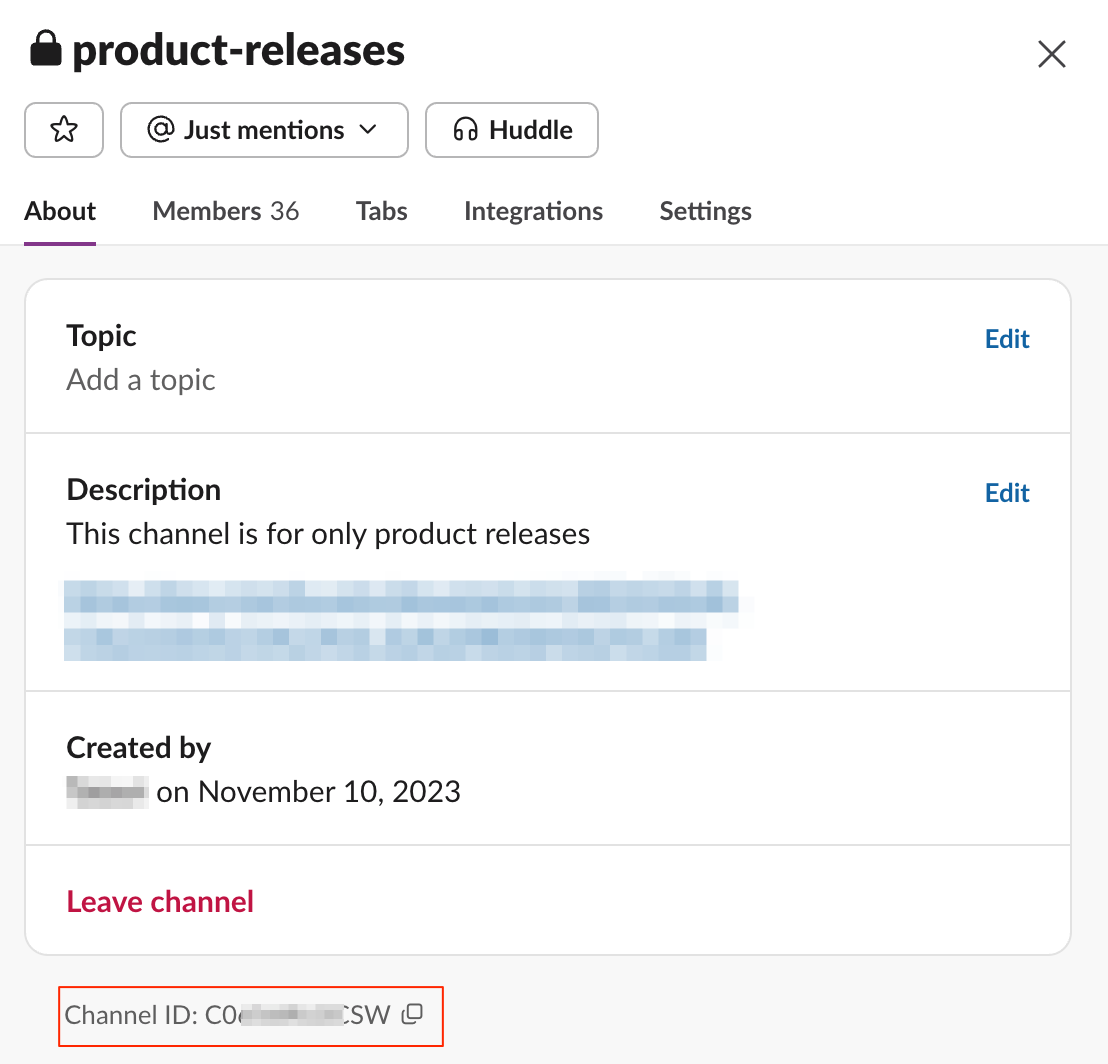1108x1064 pixels.
Task: Click the blurred creator name
Action: (x=107, y=792)
